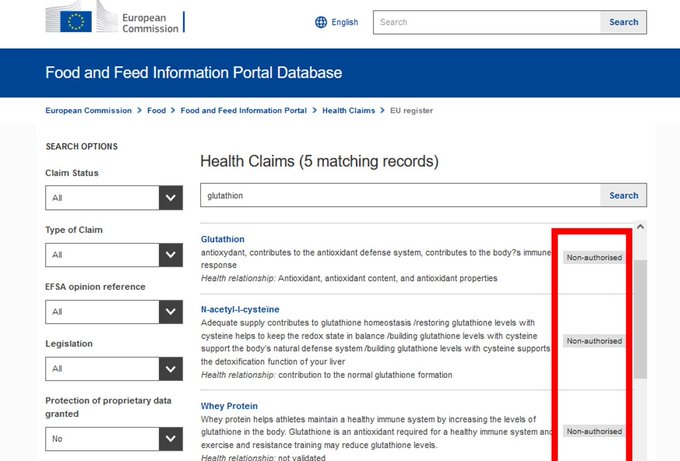This screenshot has width=680, height=461.
Task: Click the globe language icon
Action: pyautogui.click(x=321, y=22)
